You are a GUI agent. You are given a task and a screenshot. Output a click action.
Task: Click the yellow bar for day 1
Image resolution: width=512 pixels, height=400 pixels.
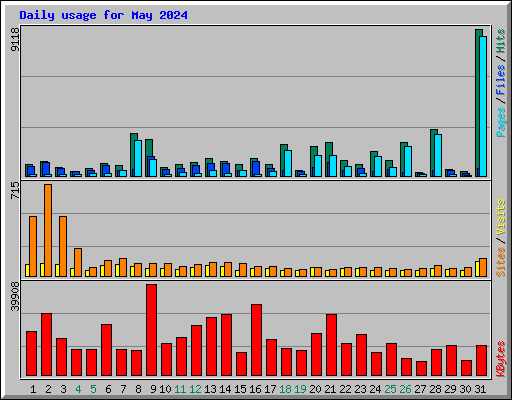[x=27, y=270]
